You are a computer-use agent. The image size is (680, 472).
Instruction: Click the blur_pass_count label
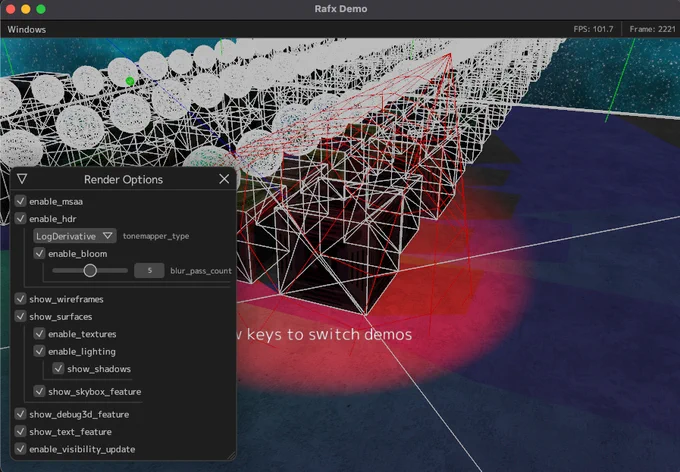201,271
